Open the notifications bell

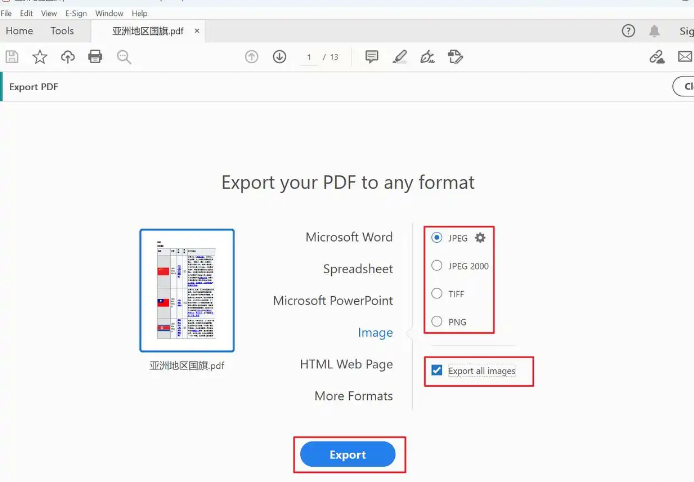pos(654,31)
